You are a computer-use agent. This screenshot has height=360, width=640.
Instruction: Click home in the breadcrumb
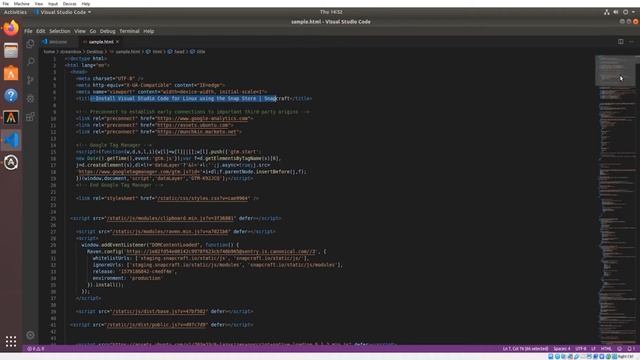[x=49, y=52]
